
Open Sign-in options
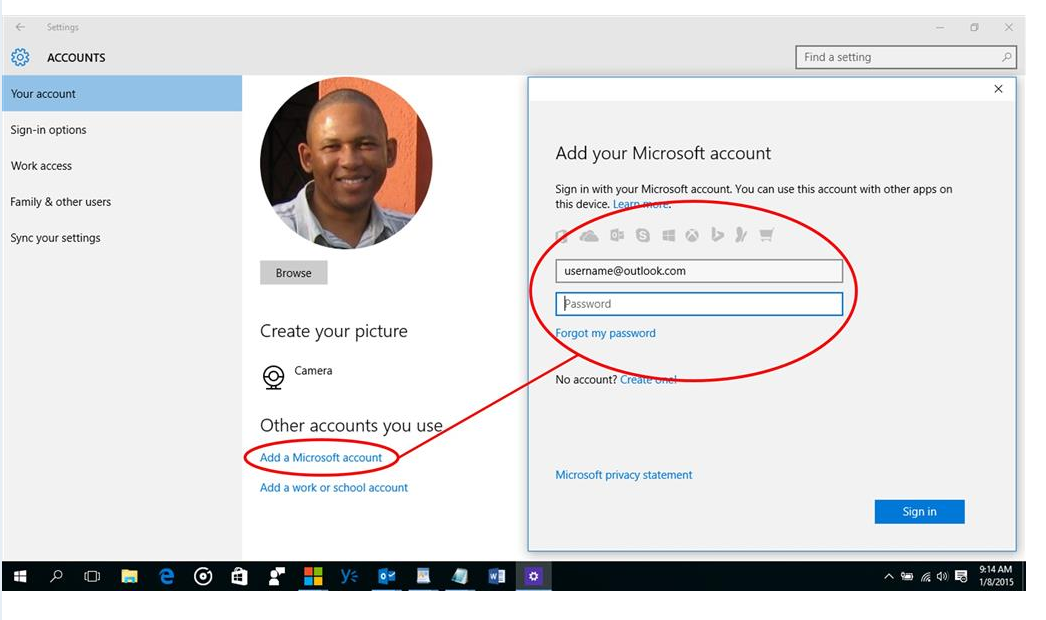click(48, 129)
